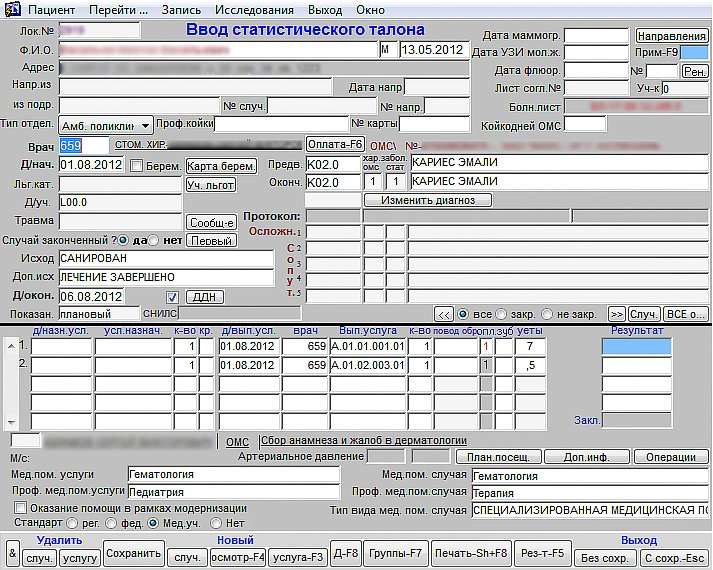713x570 pixels.
Task: Click the Доп.исх field ЛЕЧЕНИЕ ЗАВЕРШЕНО
Action: (x=166, y=277)
